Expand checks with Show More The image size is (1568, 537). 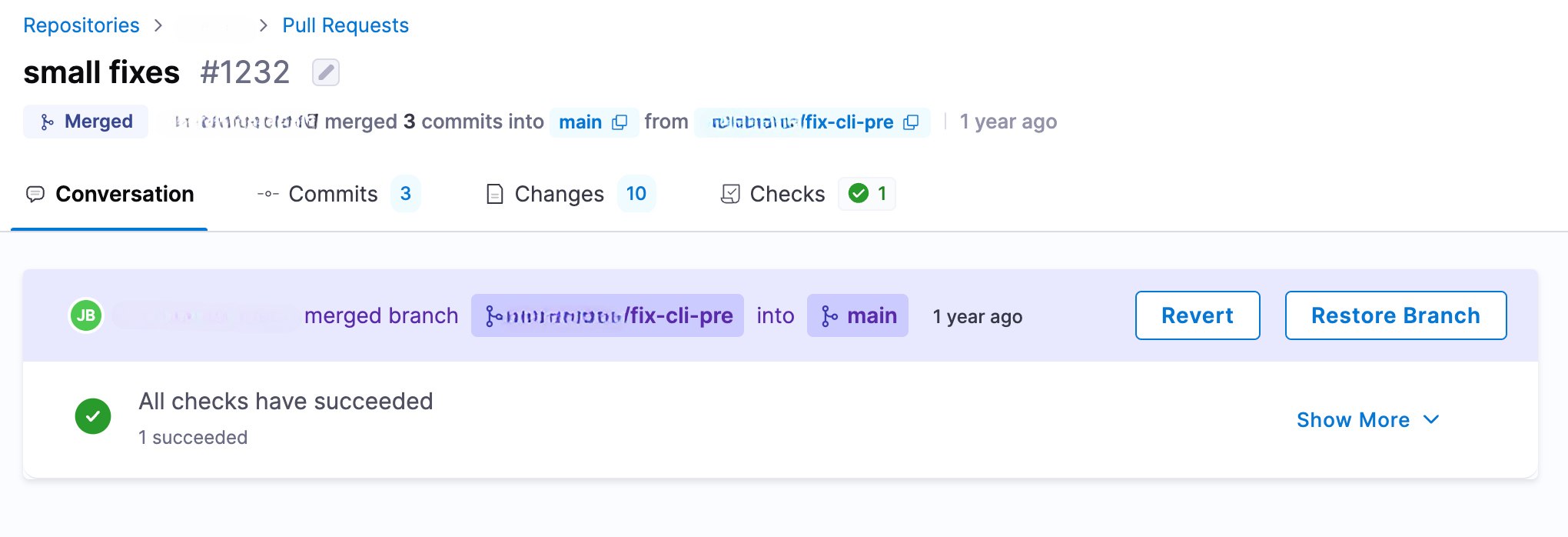click(1367, 420)
